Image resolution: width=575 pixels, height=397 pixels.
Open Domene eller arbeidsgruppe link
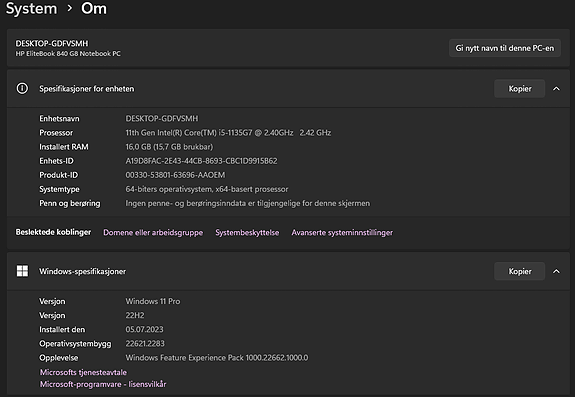[153, 232]
